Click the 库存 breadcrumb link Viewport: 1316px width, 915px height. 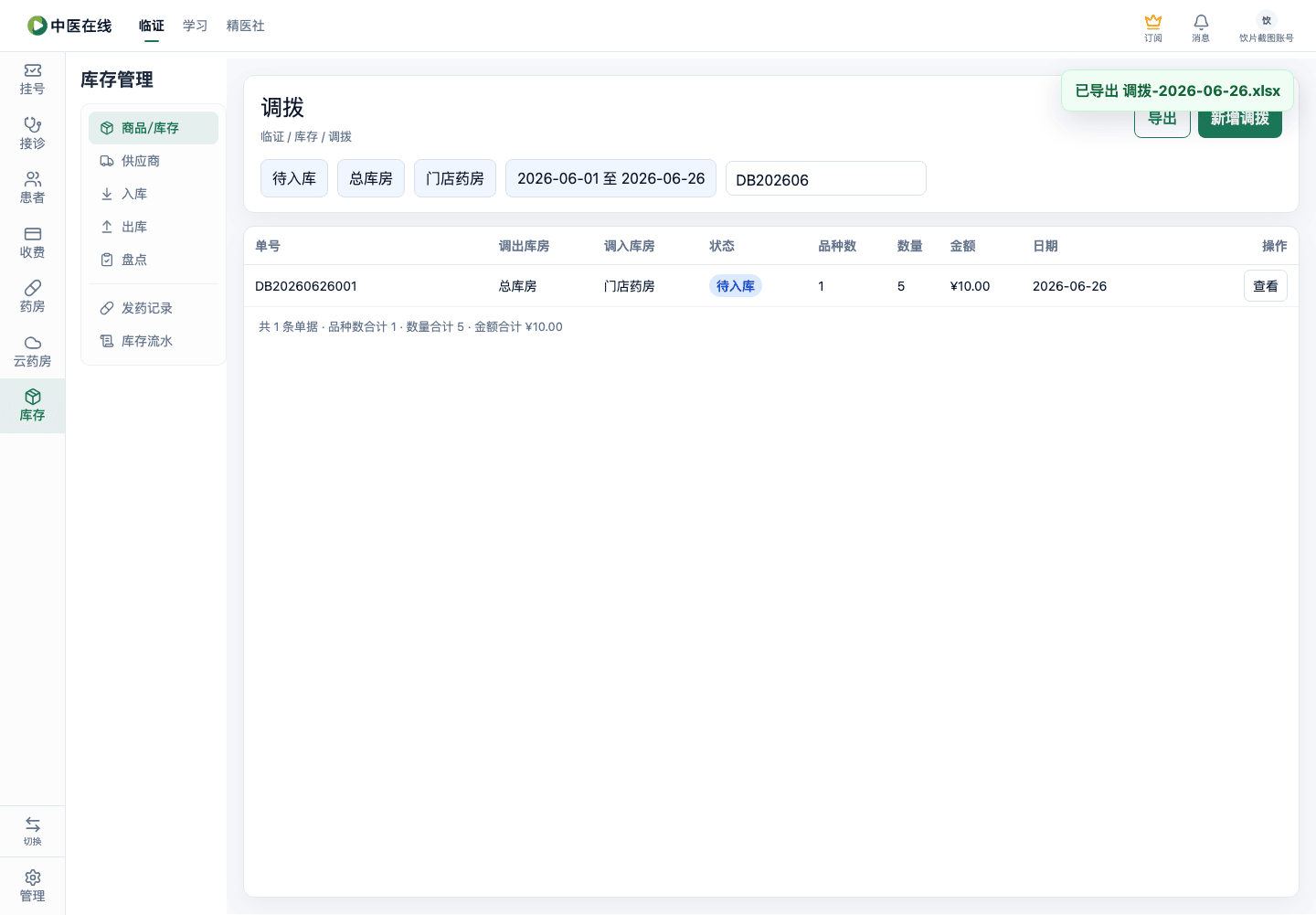click(306, 136)
